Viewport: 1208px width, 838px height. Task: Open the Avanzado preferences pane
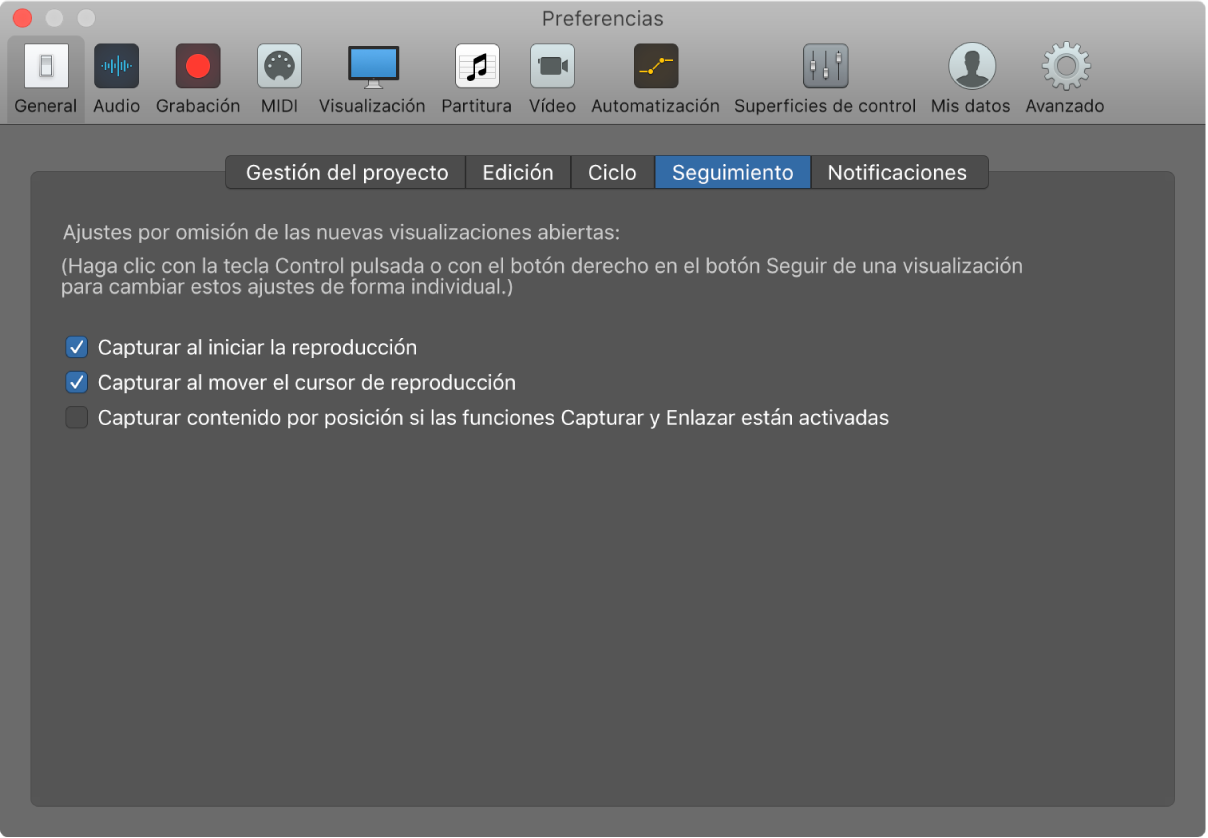[x=1065, y=79]
